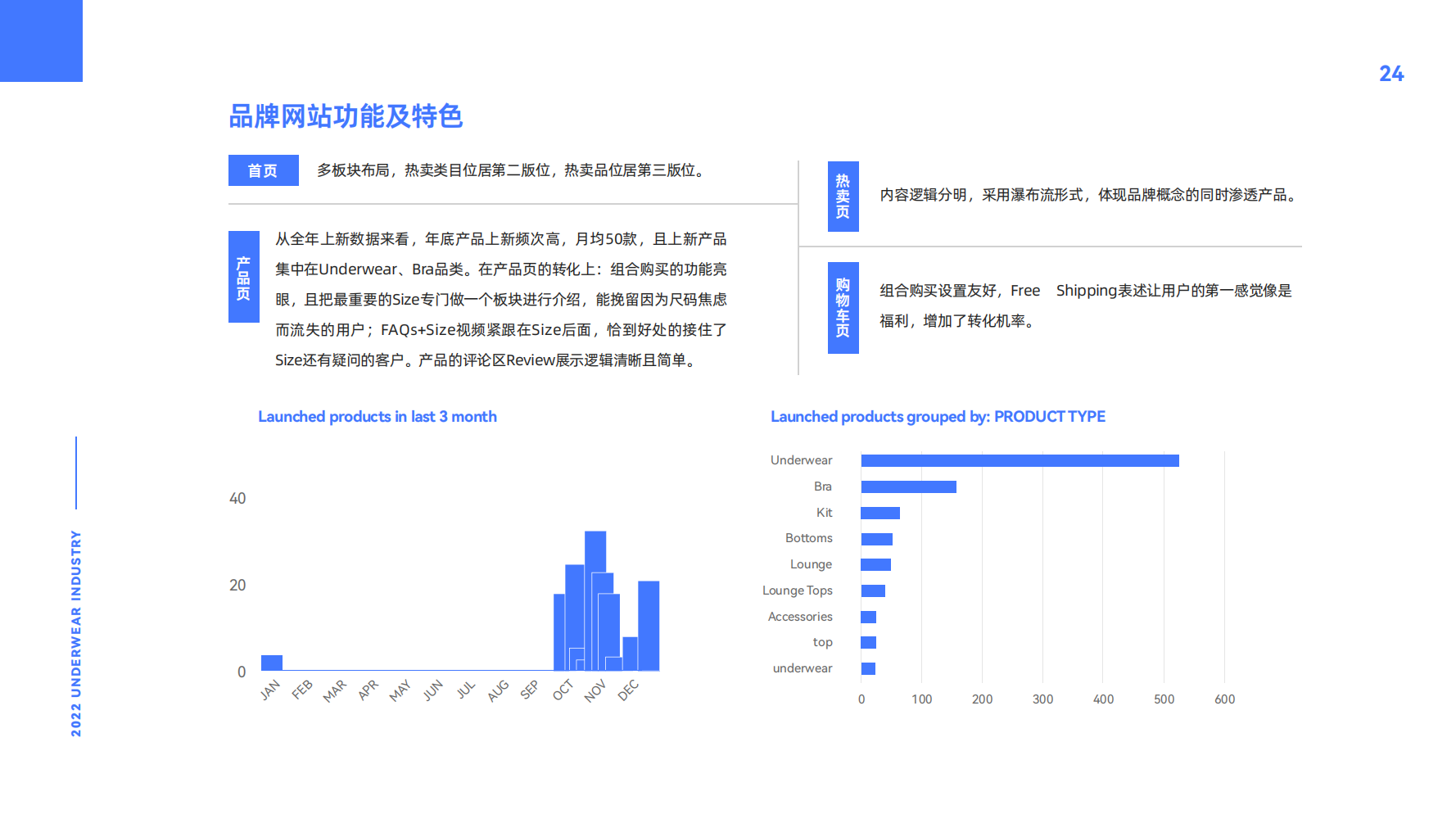Select the title 品牌网站功能及特色
The width and height of the screenshot is (1456, 819).
[x=346, y=116]
